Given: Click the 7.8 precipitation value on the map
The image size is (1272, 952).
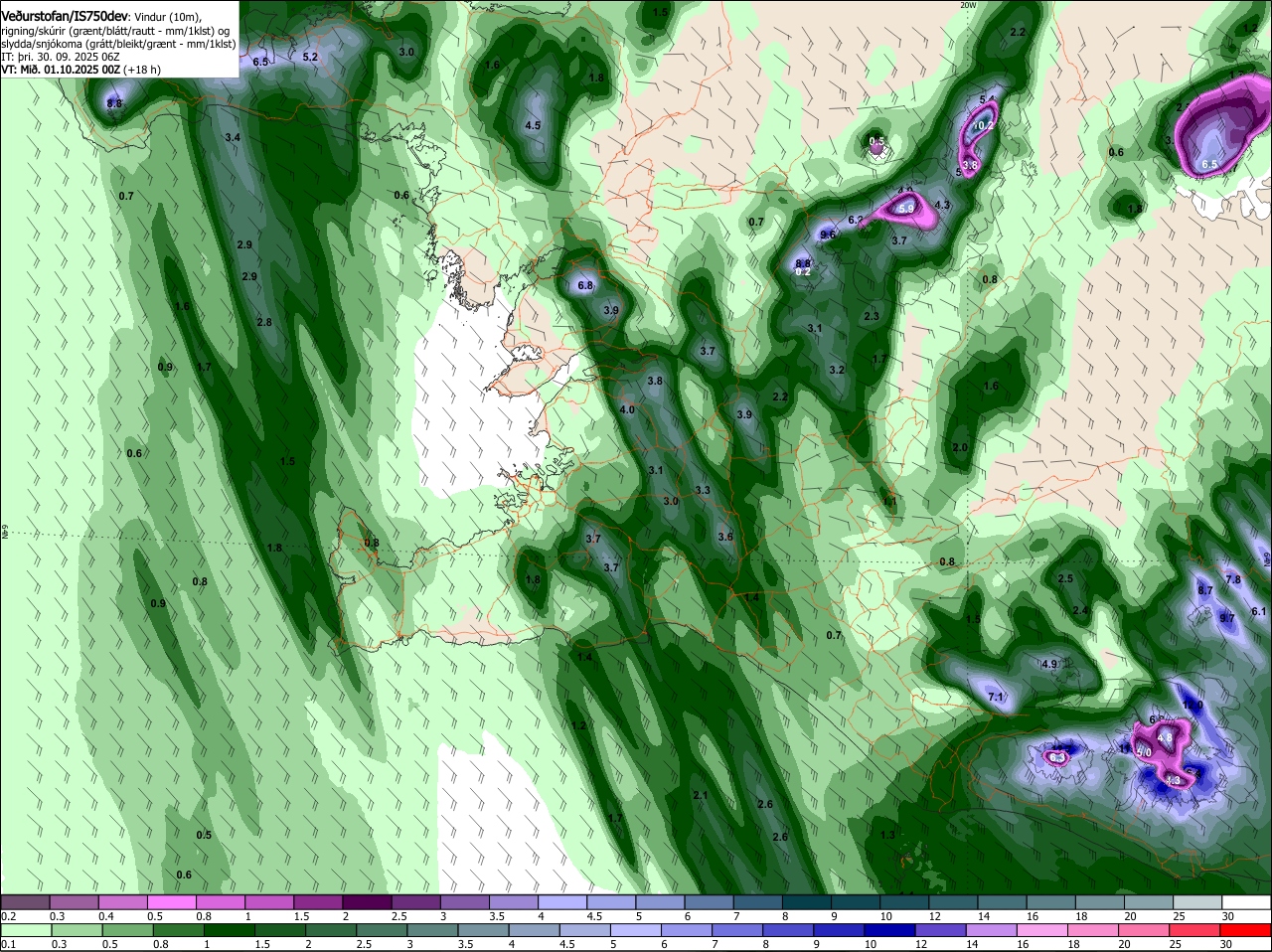Looking at the screenshot, I should click(x=1233, y=579).
